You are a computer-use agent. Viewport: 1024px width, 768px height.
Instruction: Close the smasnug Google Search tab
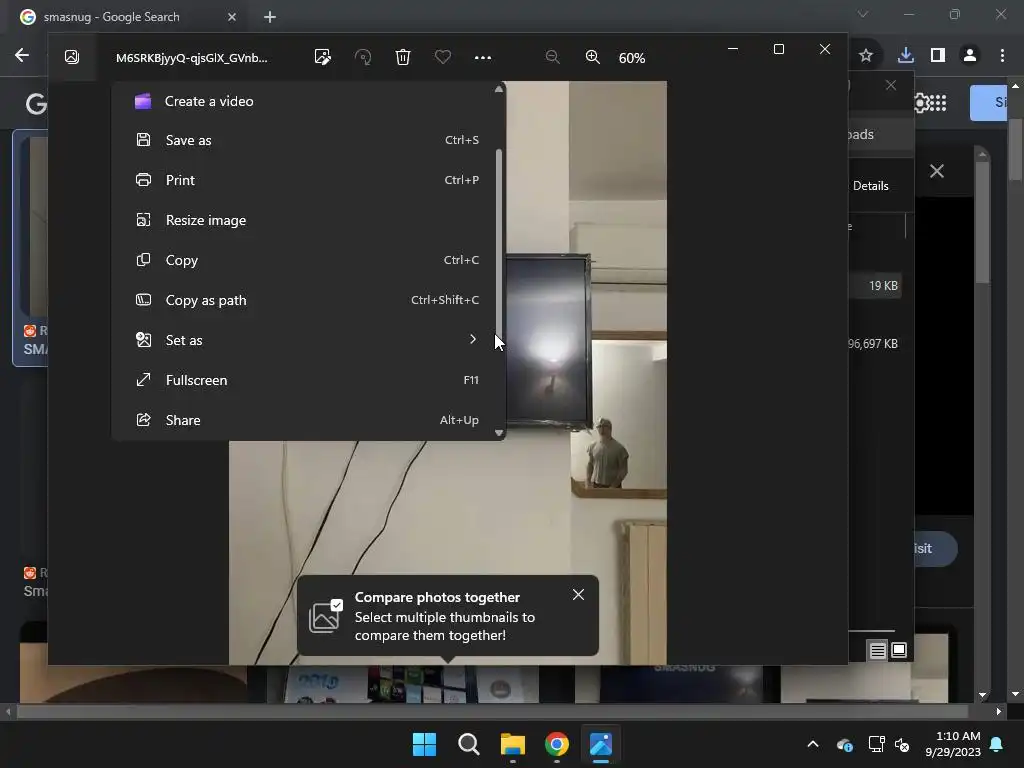[232, 17]
